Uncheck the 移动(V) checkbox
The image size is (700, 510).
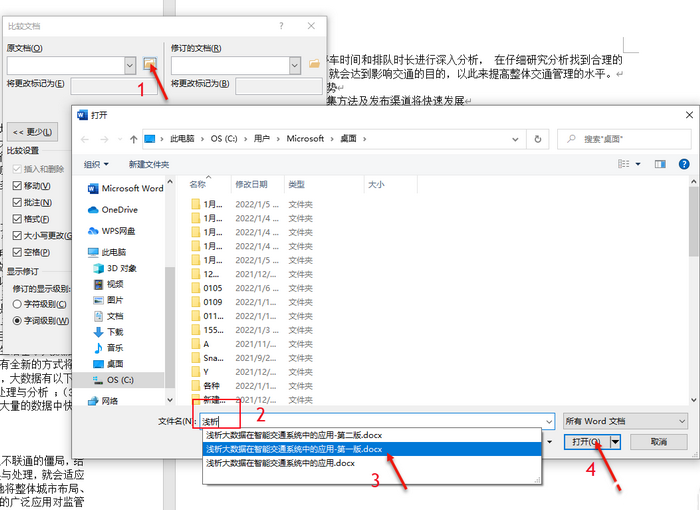[17, 186]
